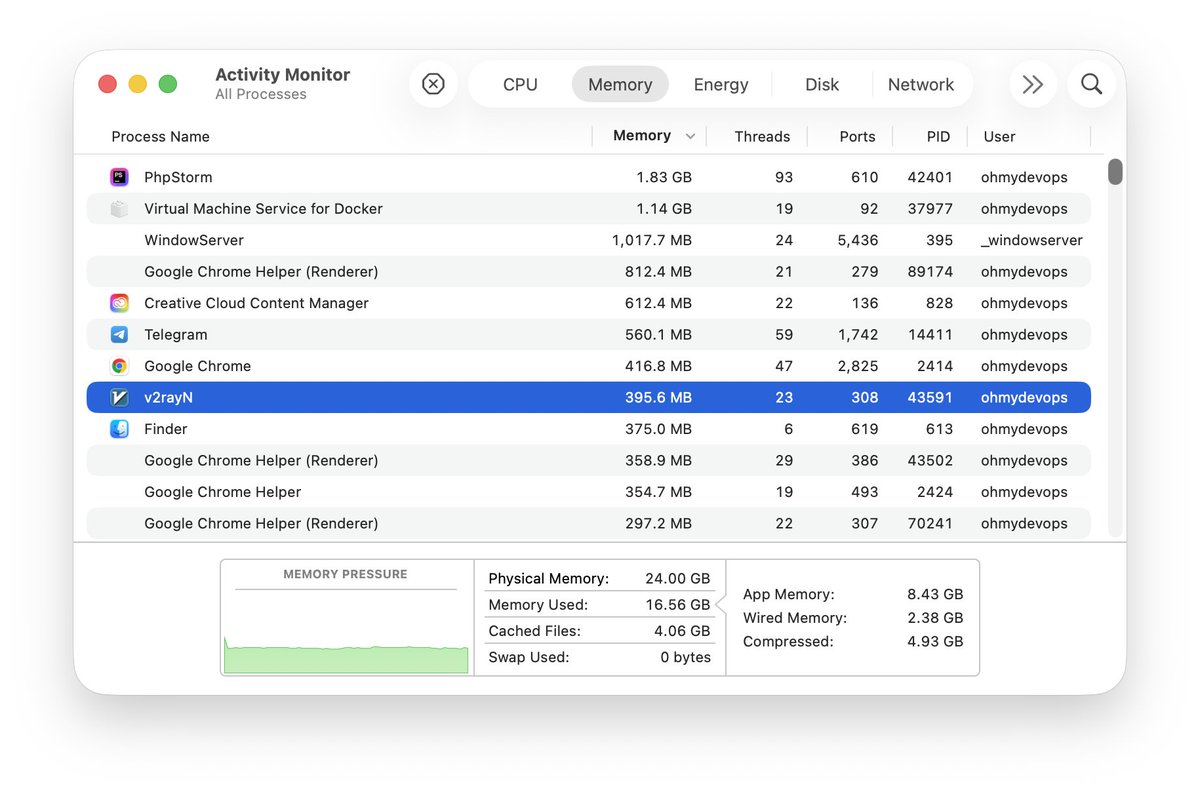Screen dimensions: 1200x792
Task: Click the 1,017.7 MB memory value
Action: point(652,240)
